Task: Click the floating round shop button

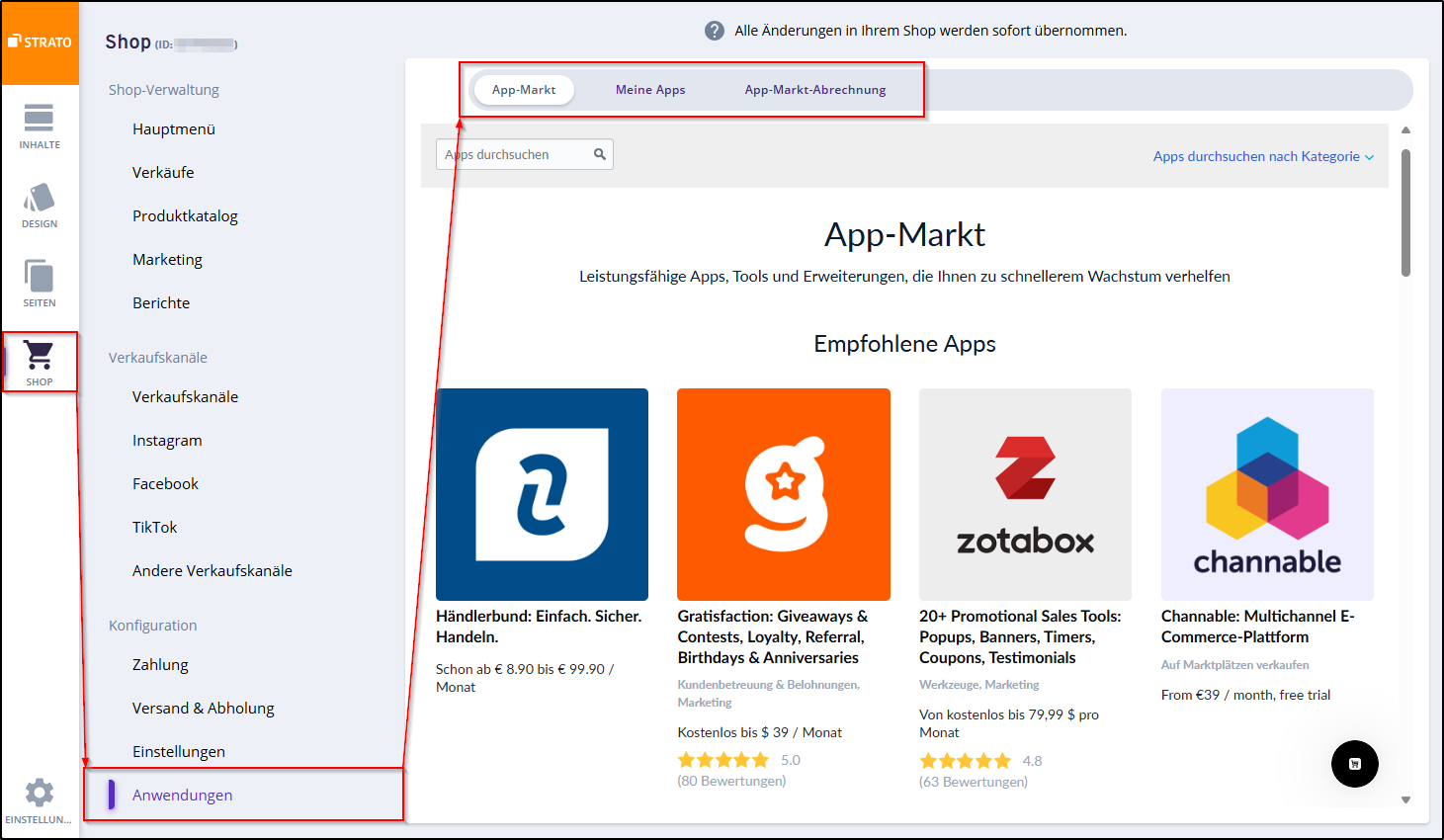Action: 1354,764
